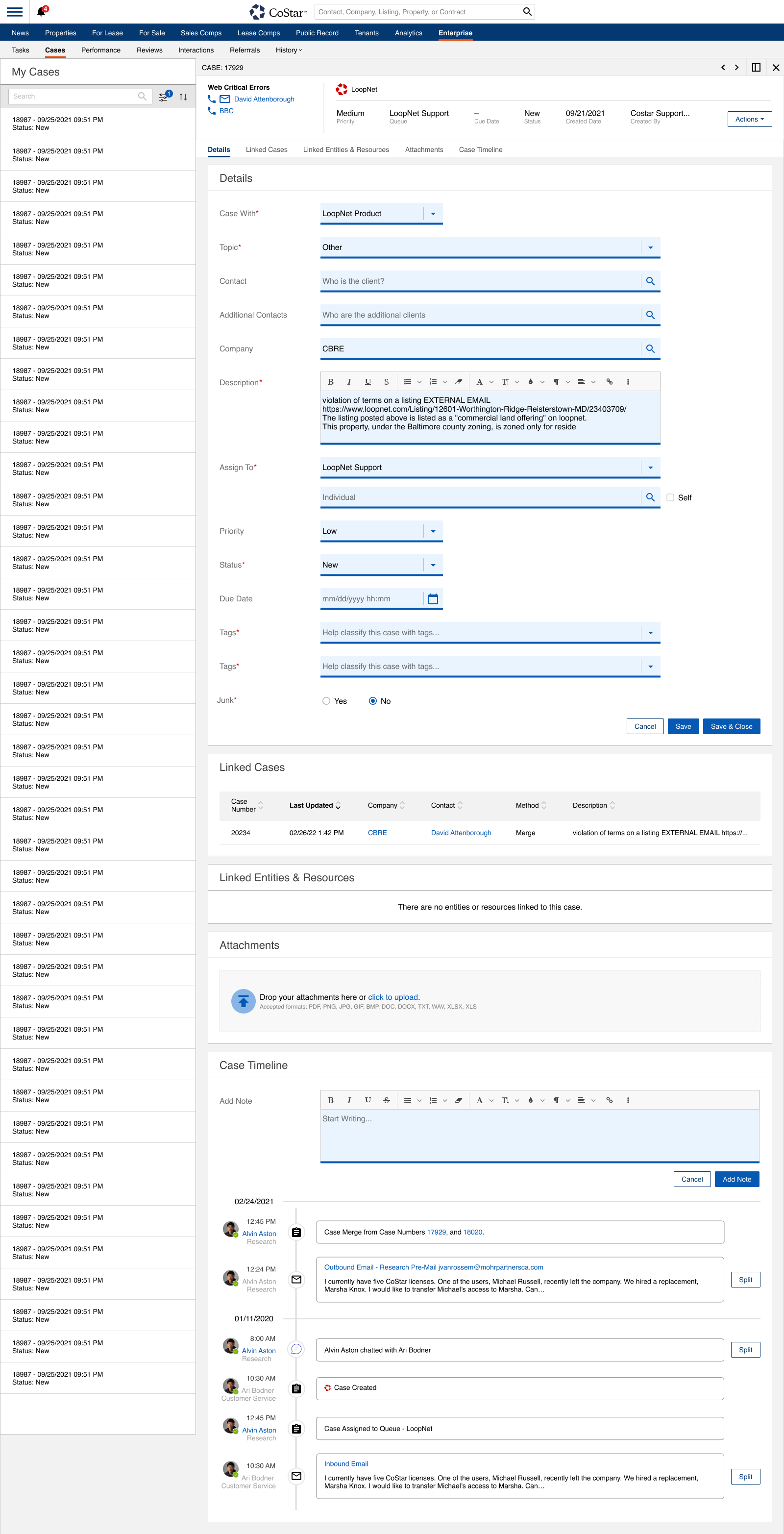Image resolution: width=784 pixels, height=1534 pixels.
Task: Check the Self checkbox
Action: 670,498
